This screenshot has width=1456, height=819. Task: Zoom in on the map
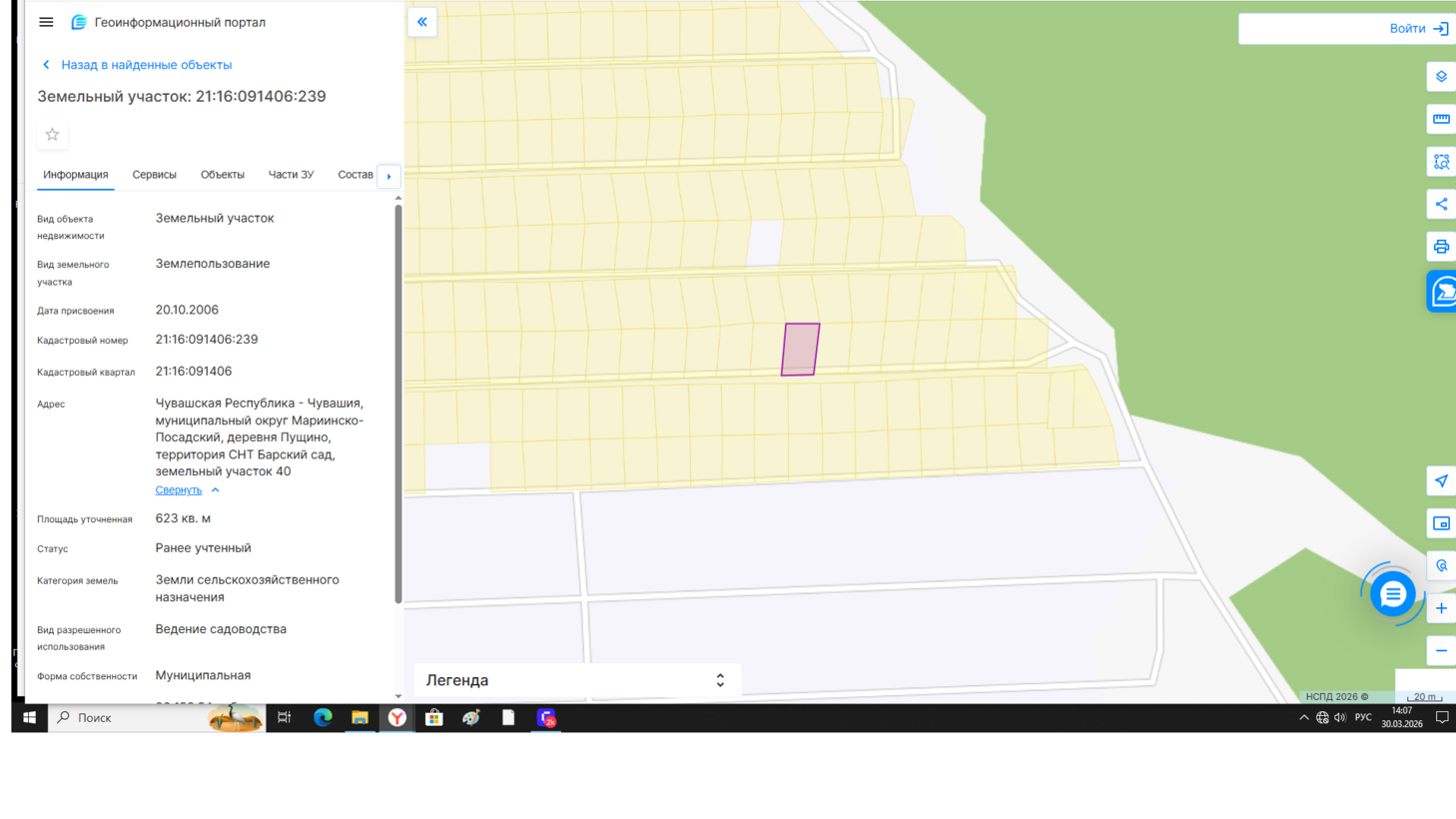click(1440, 608)
